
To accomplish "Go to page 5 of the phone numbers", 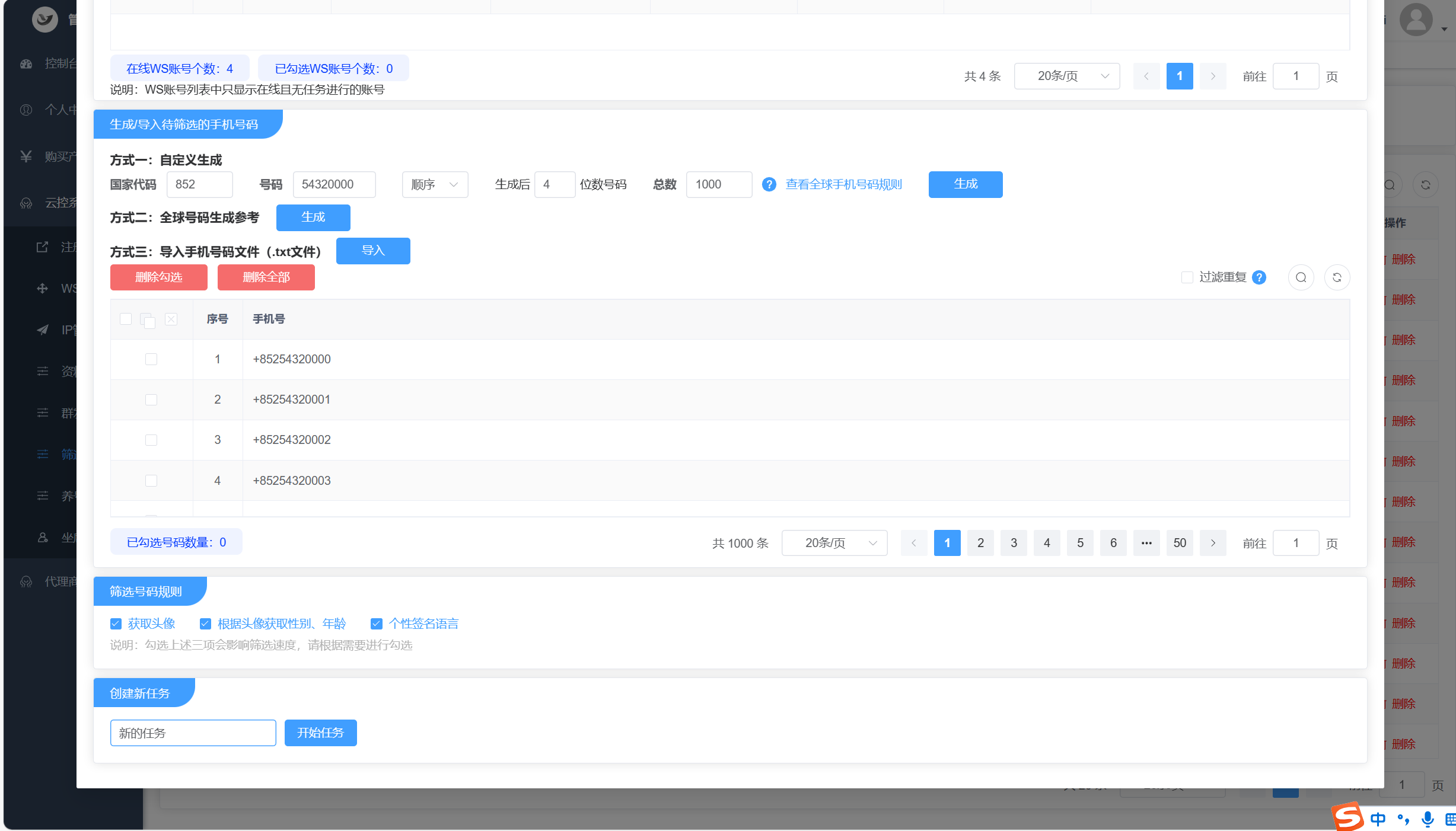I will coord(1080,543).
